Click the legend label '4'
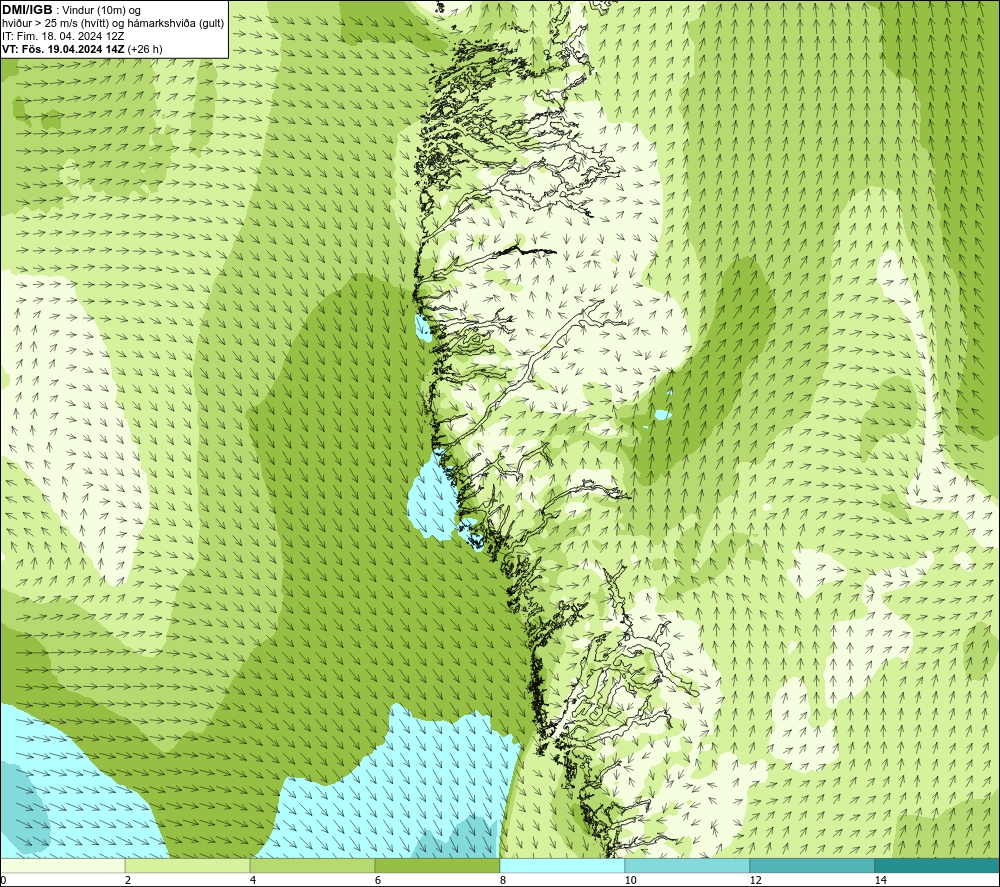The width and height of the screenshot is (1000, 887). 253,881
